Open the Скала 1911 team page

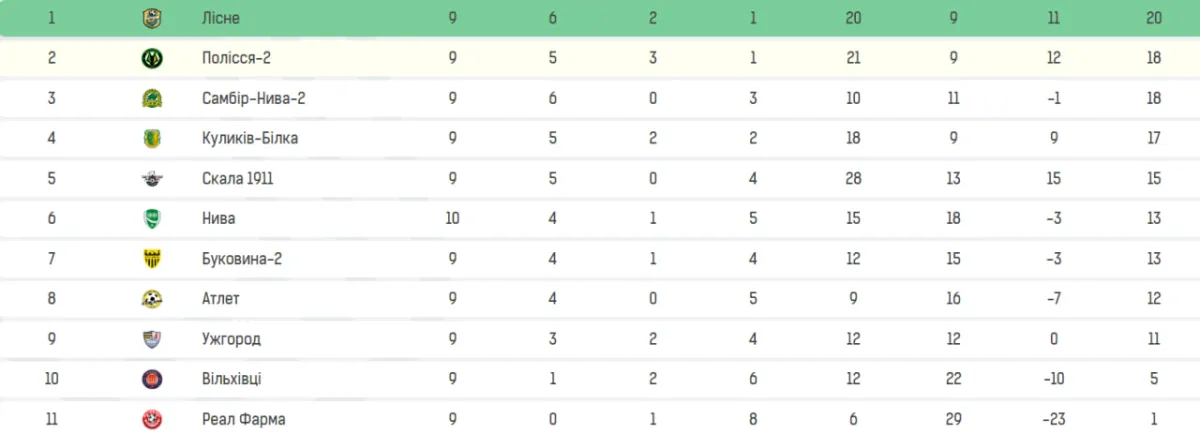tap(238, 178)
